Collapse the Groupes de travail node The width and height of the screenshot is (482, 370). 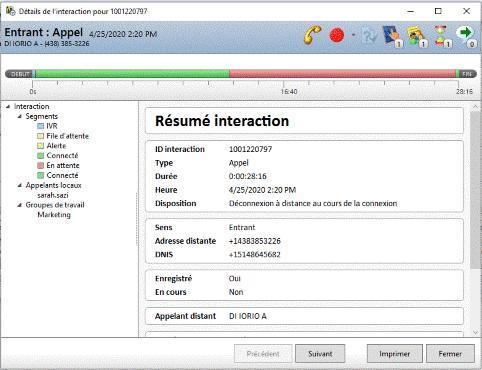[19, 205]
